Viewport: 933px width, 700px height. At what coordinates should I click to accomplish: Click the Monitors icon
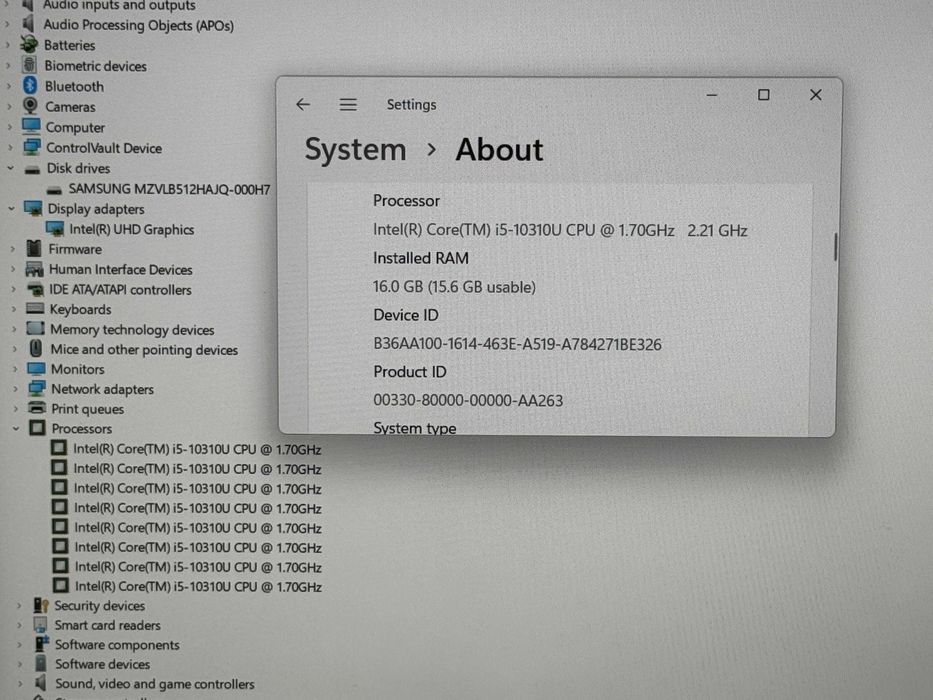coord(36,368)
